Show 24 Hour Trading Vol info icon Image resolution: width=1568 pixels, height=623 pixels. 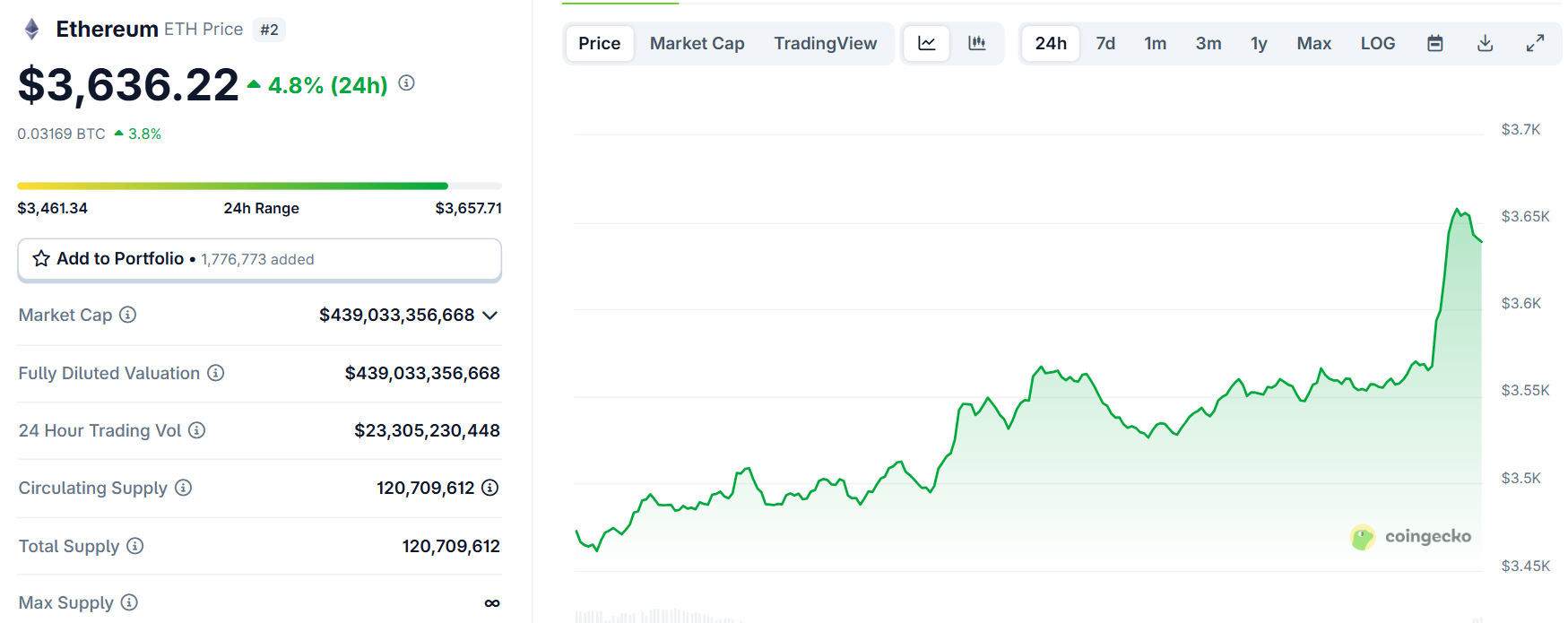(197, 430)
